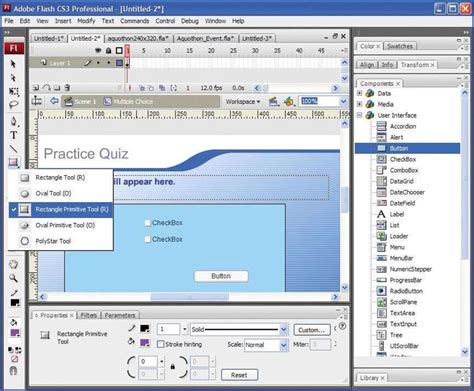Image resolution: width=474 pixels, height=391 pixels.
Task: Select the Line tool
Action: pos(14,149)
